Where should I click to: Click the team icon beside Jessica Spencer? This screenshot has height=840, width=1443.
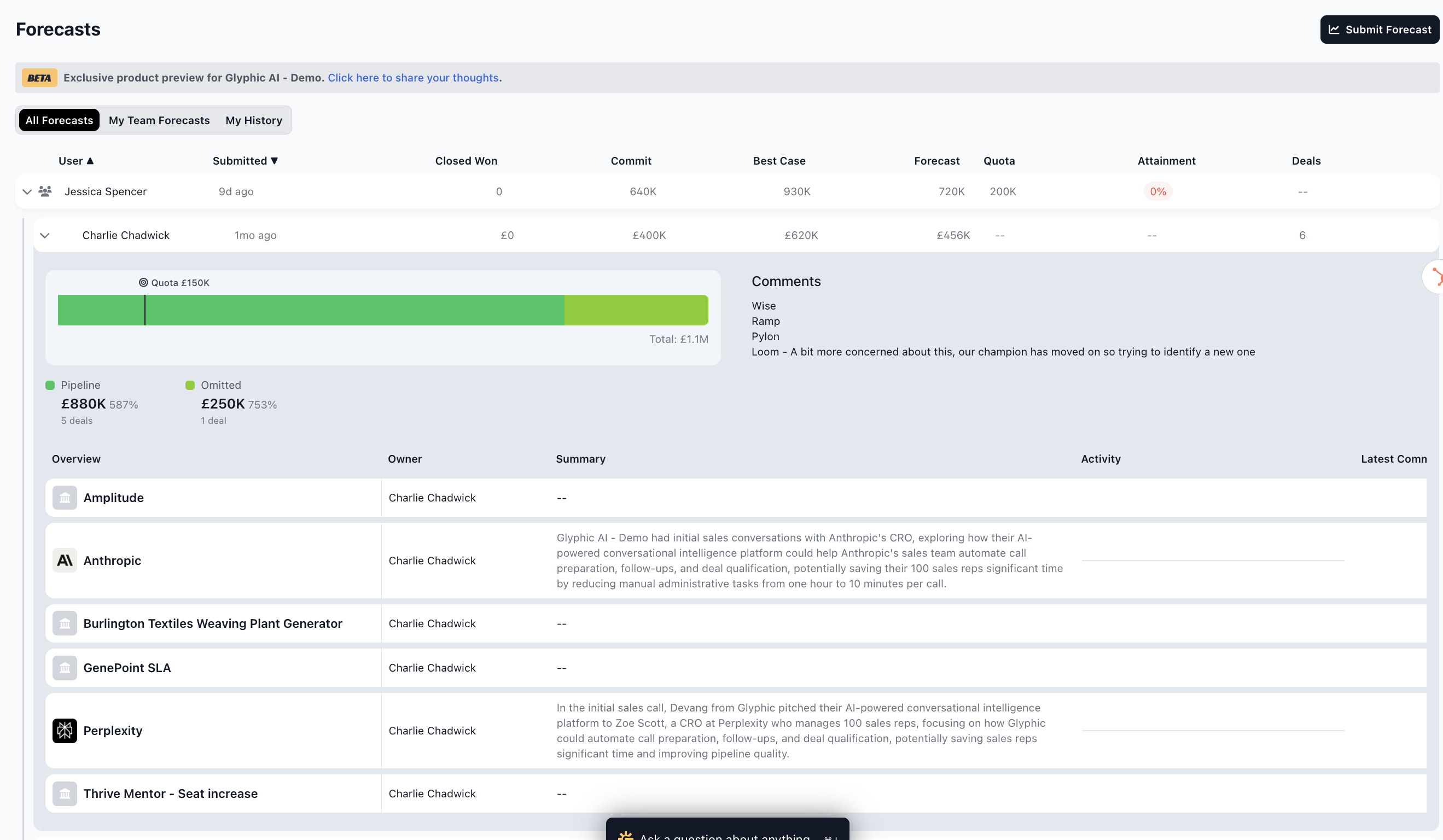[45, 191]
